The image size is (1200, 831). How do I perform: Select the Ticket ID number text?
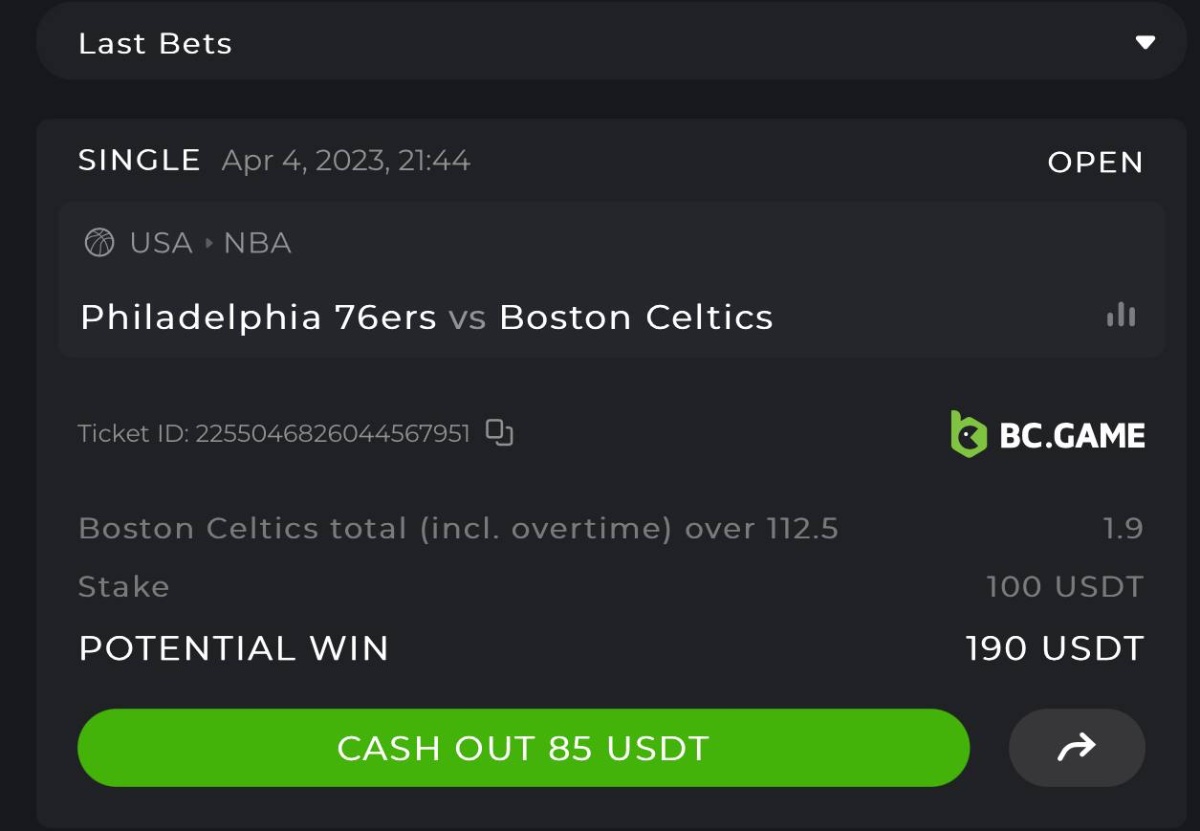[333, 434]
